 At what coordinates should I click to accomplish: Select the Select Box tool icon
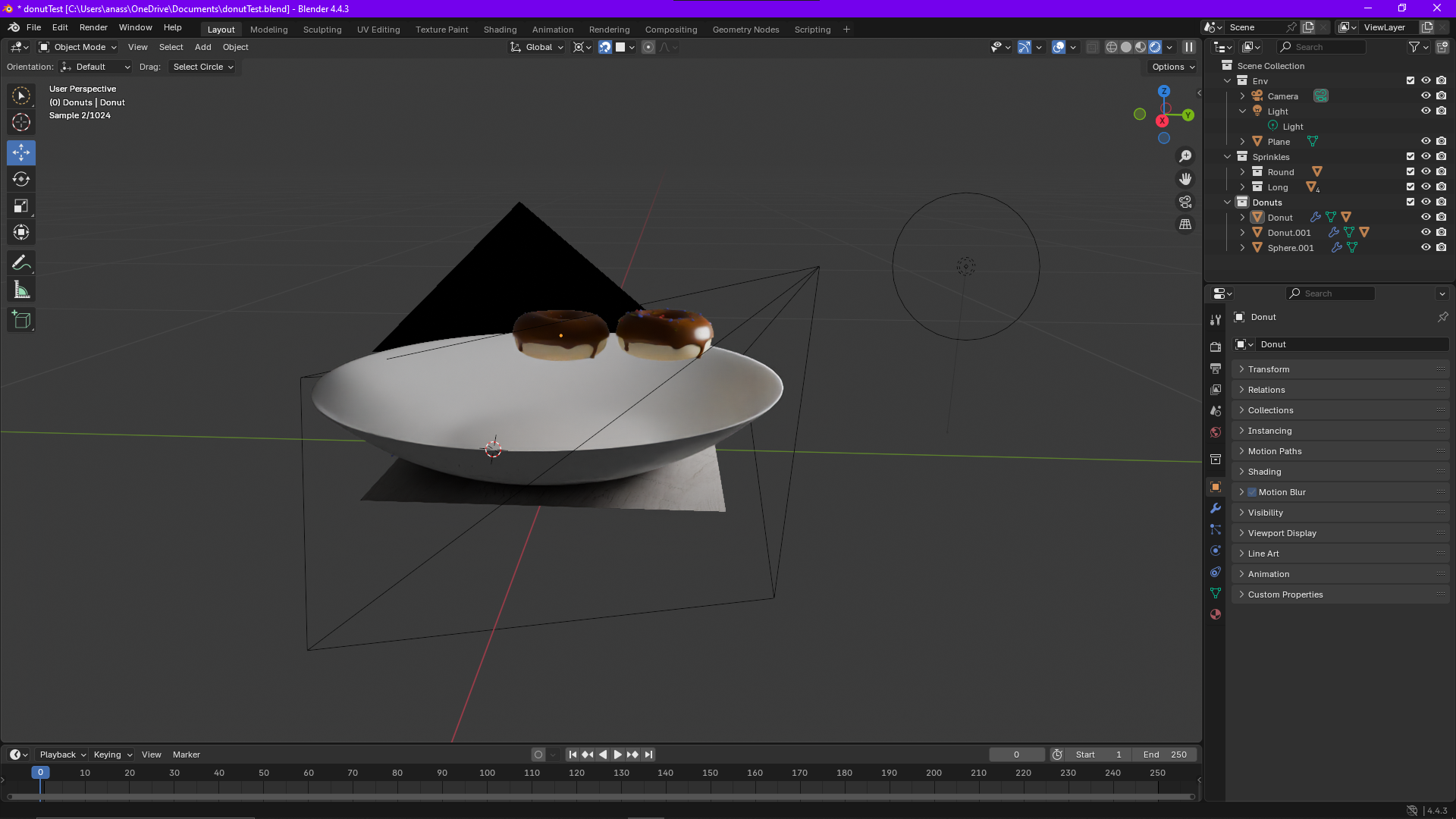click(x=21, y=96)
